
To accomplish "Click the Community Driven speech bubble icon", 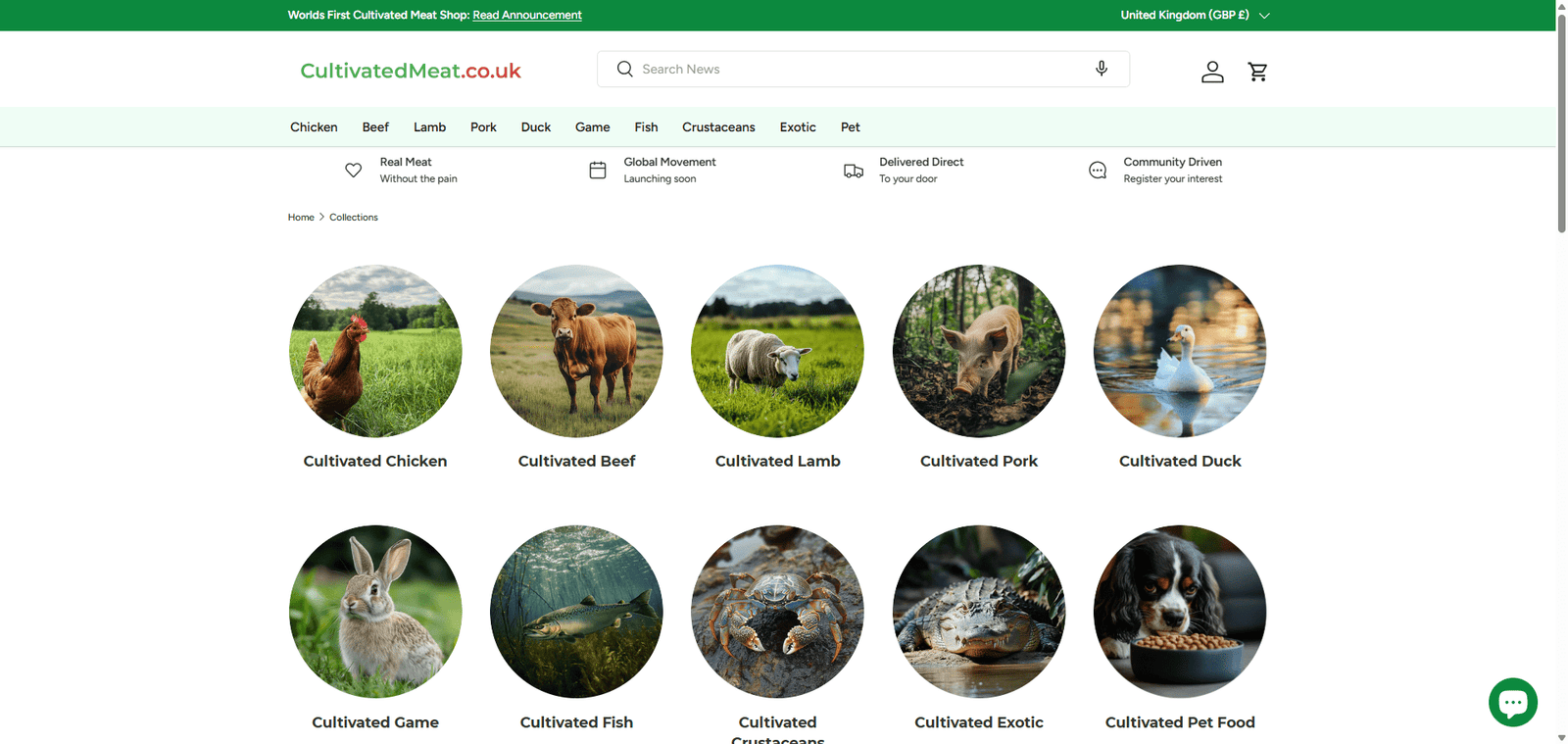I will (x=1098, y=171).
